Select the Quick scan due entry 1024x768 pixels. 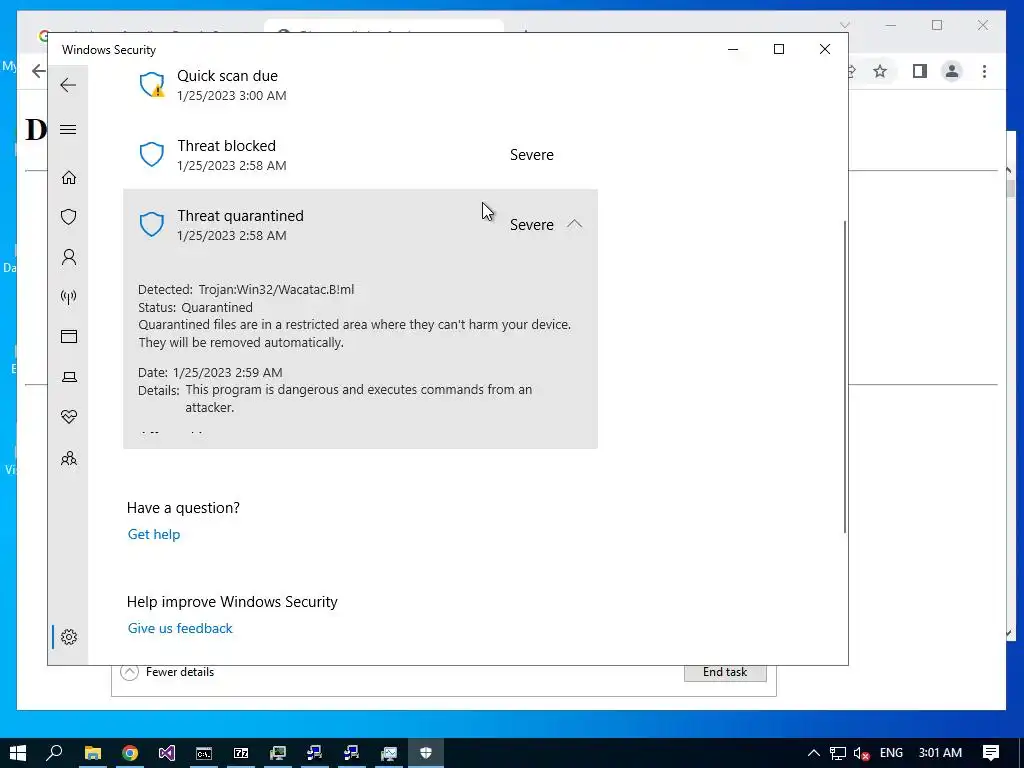coord(360,85)
